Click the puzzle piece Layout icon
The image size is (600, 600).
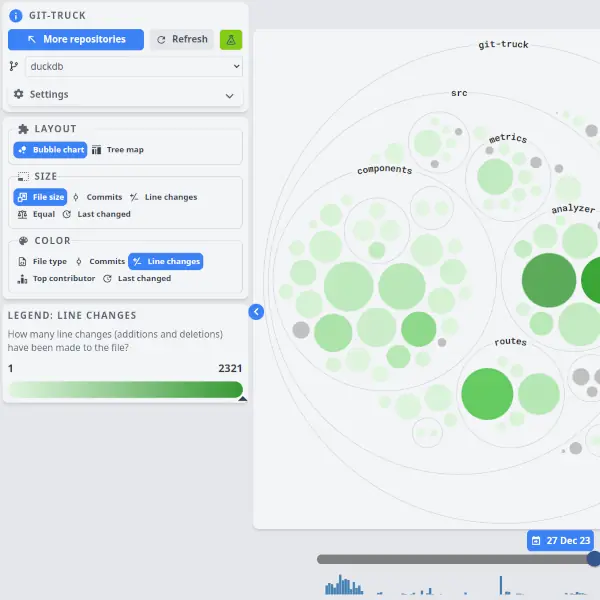[x=23, y=129]
